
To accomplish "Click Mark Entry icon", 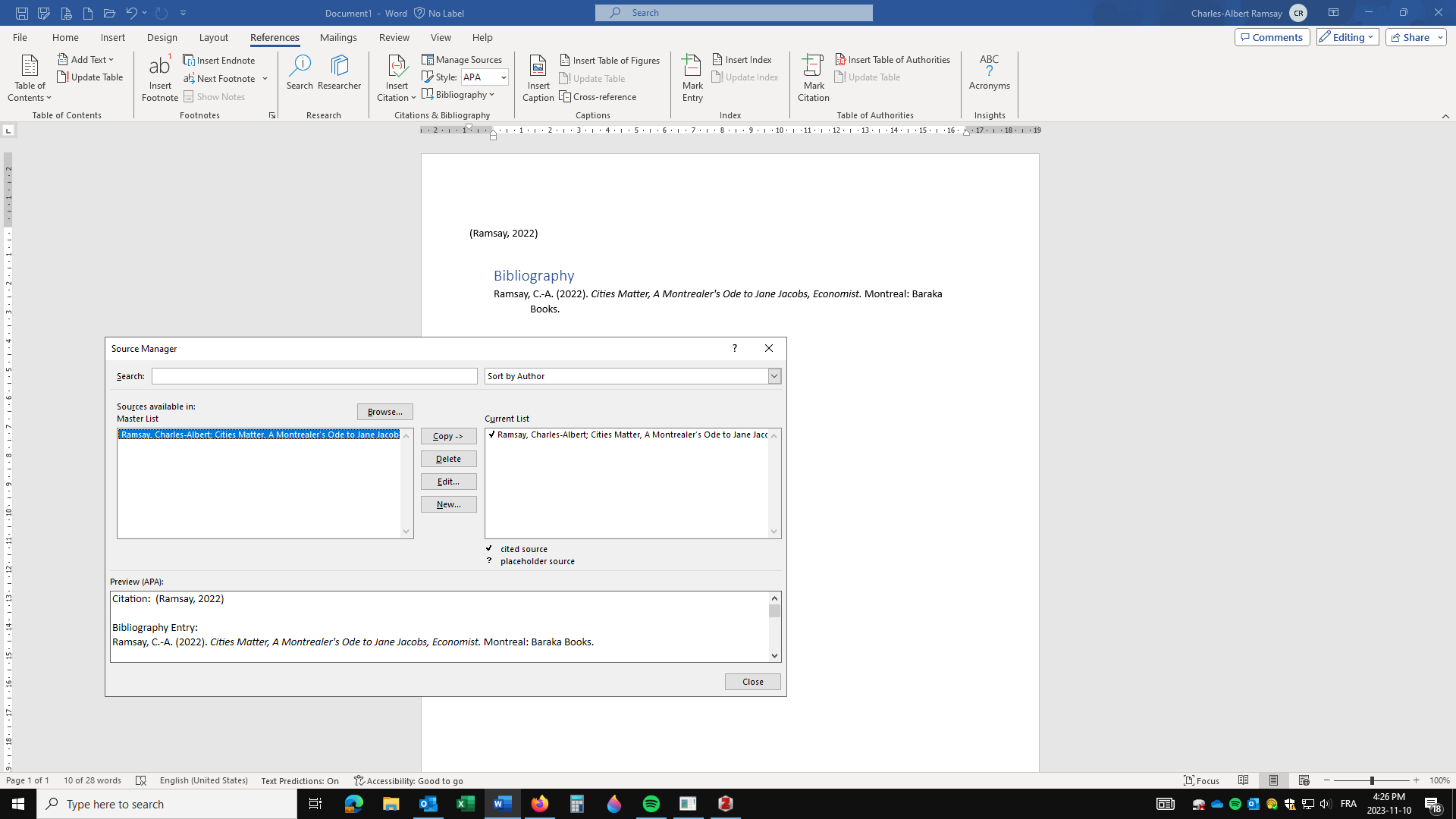I will (692, 78).
